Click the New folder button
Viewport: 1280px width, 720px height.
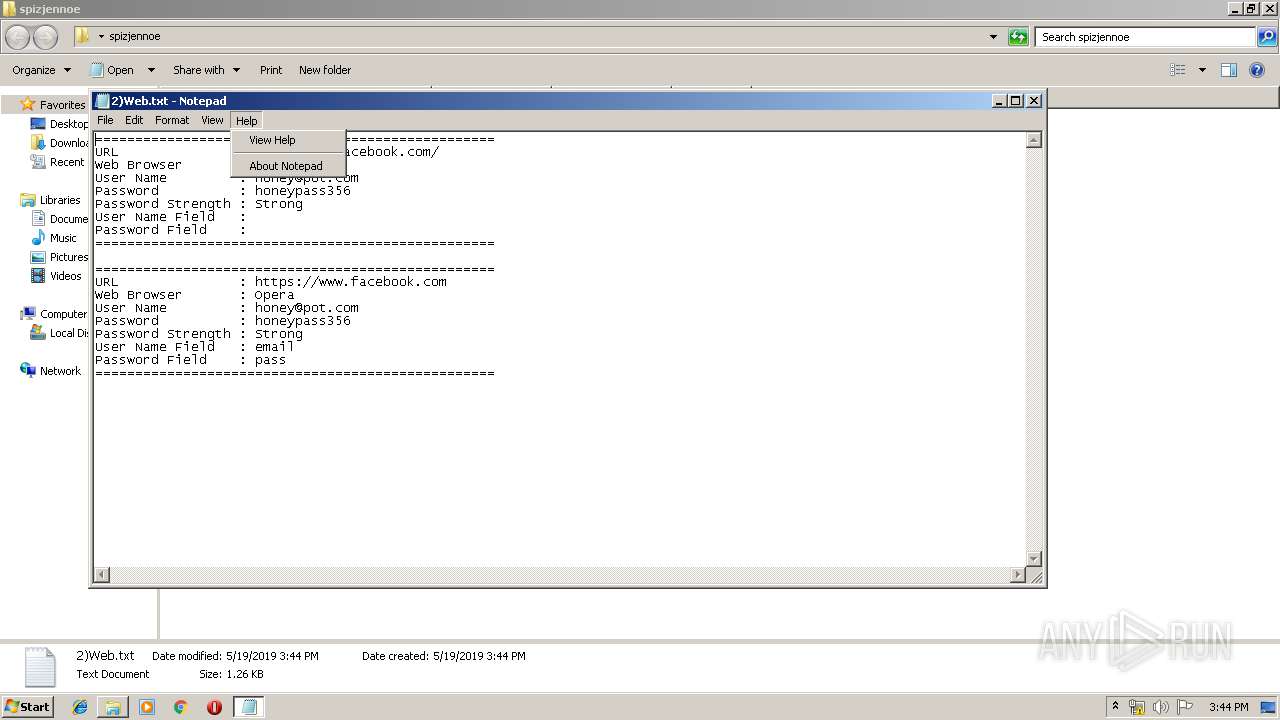click(x=325, y=70)
